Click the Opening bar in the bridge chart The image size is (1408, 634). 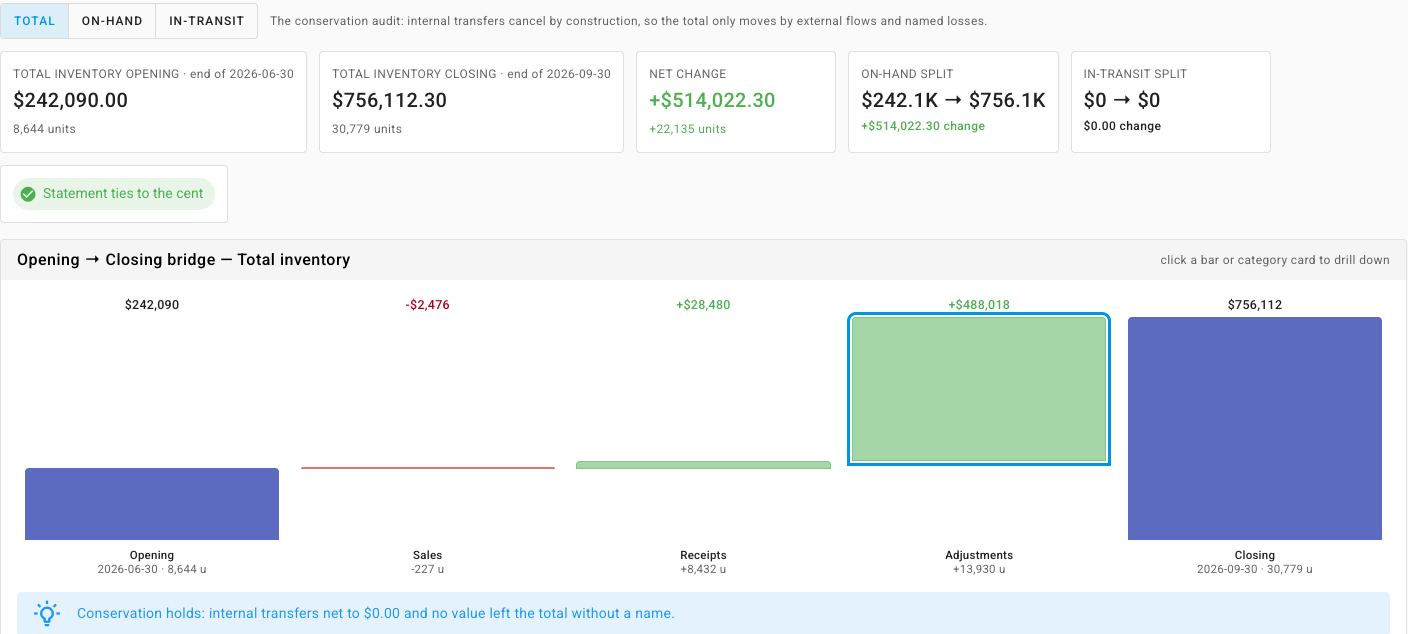tap(152, 504)
